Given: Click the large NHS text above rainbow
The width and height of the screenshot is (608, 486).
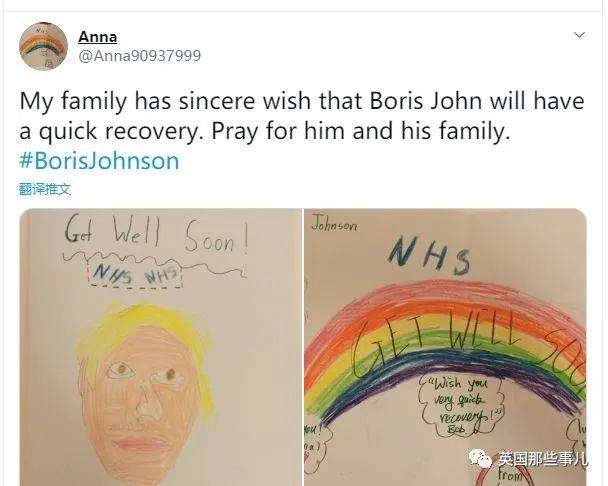Looking at the screenshot, I should coord(429,255).
